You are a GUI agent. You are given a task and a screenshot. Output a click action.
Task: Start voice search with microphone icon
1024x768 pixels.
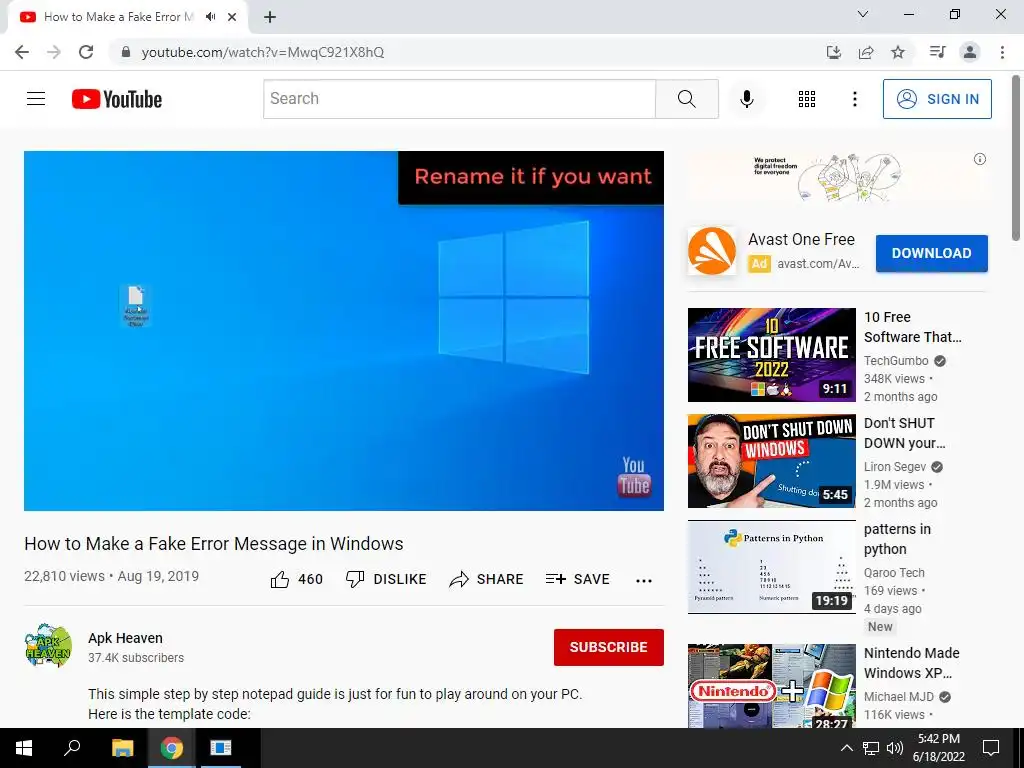[746, 99]
